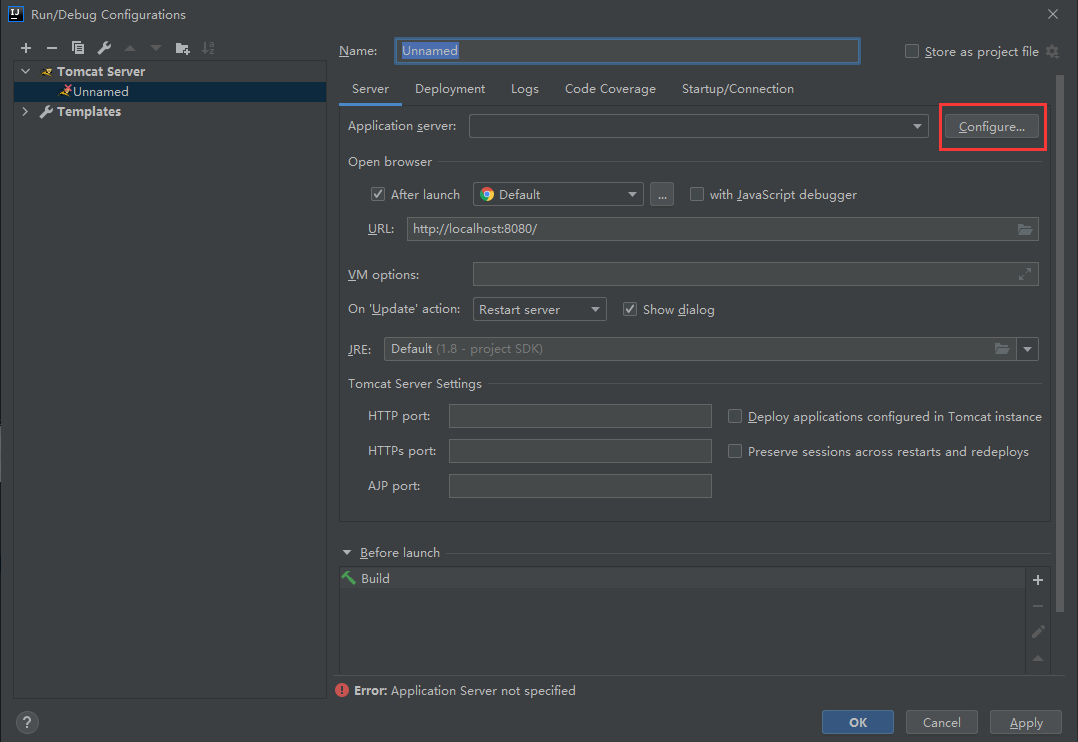Enable Deploy applications configured in Tomcat instance
1078x742 pixels.
735,417
